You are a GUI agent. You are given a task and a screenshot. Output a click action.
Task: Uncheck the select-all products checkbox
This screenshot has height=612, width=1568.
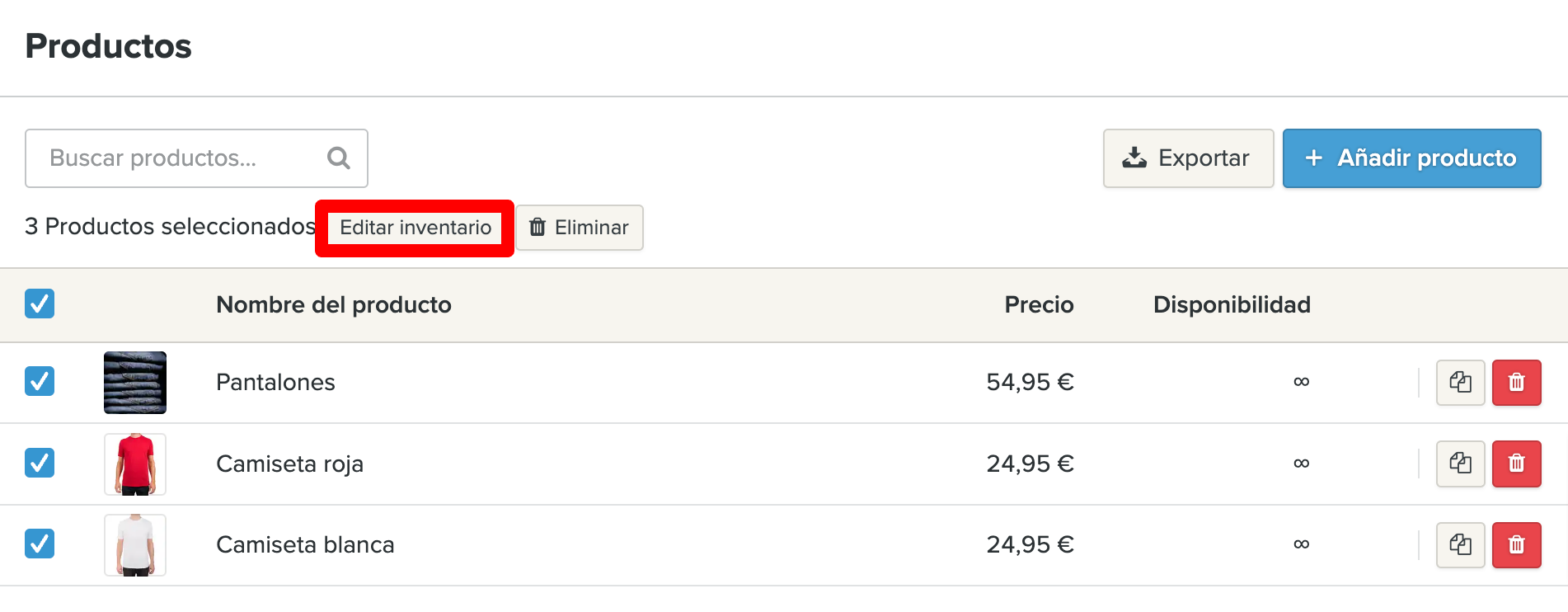point(40,304)
